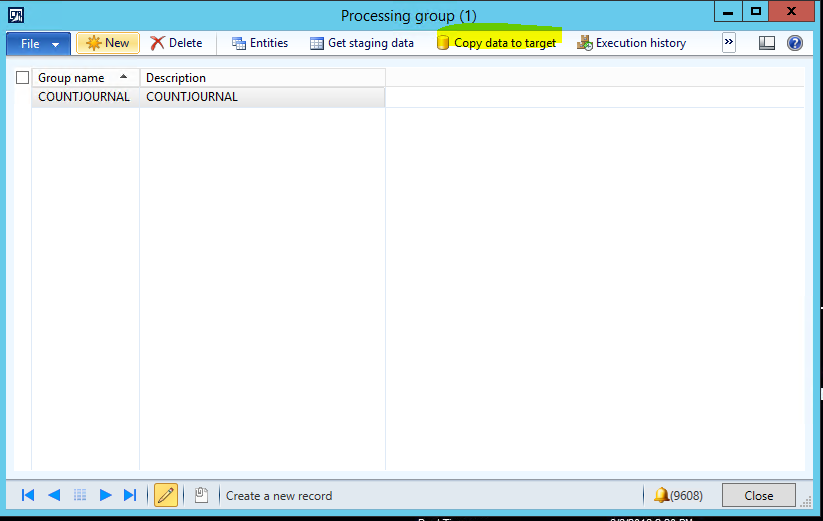This screenshot has width=823, height=521.
Task: Toggle the select-all checkbox in grid header
Action: (x=23, y=78)
